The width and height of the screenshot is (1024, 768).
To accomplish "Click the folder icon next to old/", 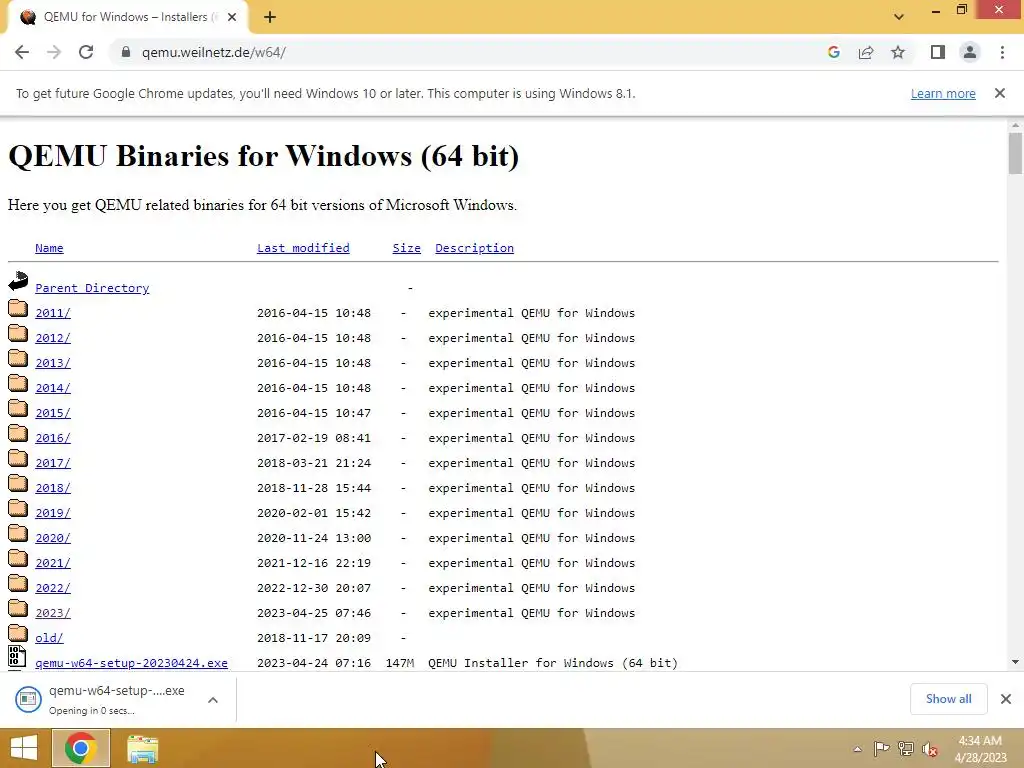I will 18,633.
